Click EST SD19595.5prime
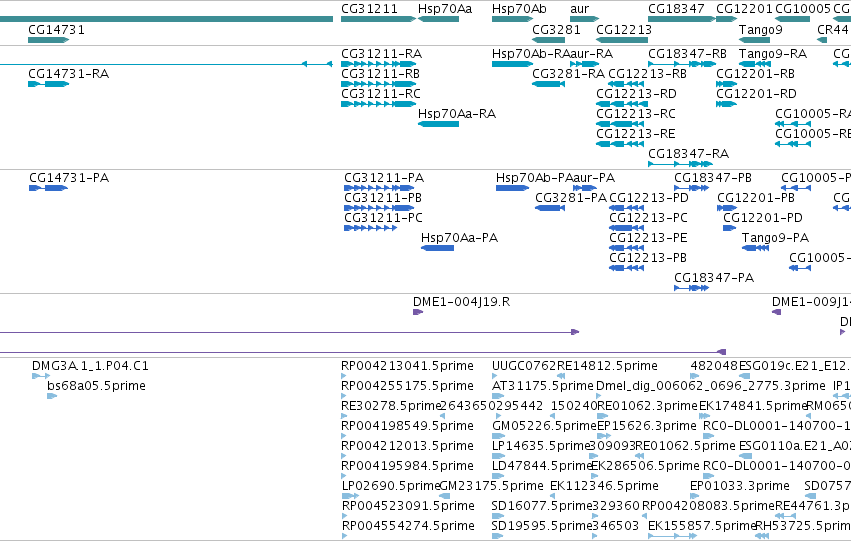This screenshot has width=851, height=541. (x=498, y=536)
